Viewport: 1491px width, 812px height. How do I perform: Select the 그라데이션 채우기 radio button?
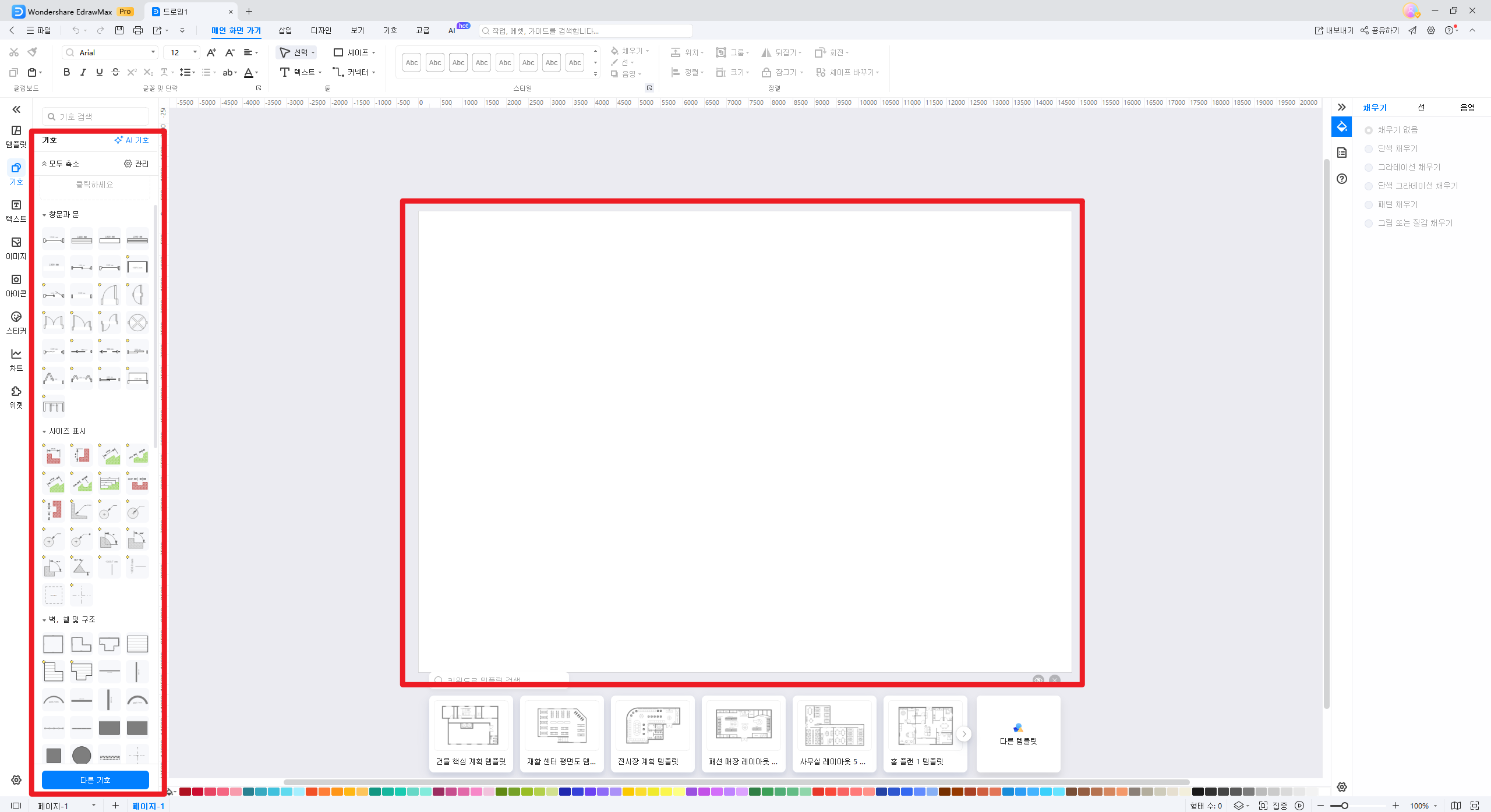[x=1369, y=166]
